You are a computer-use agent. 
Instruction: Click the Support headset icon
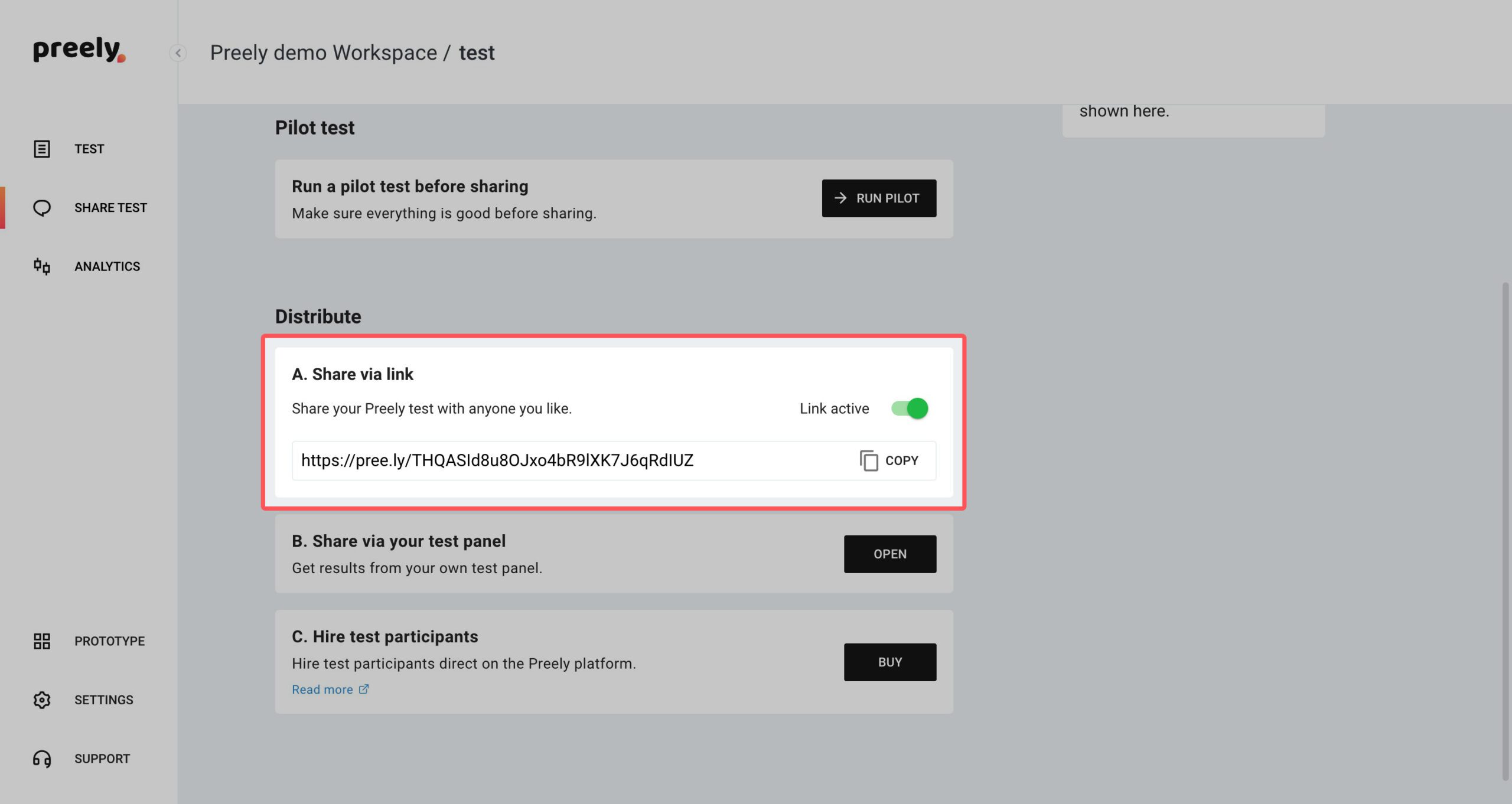(42, 759)
